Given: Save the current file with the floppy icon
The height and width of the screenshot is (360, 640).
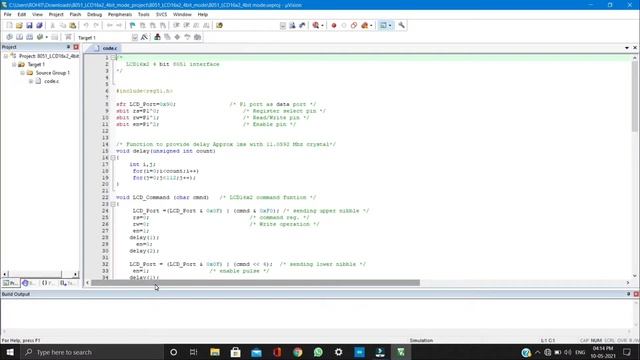Looking at the screenshot, I should tap(29, 25).
